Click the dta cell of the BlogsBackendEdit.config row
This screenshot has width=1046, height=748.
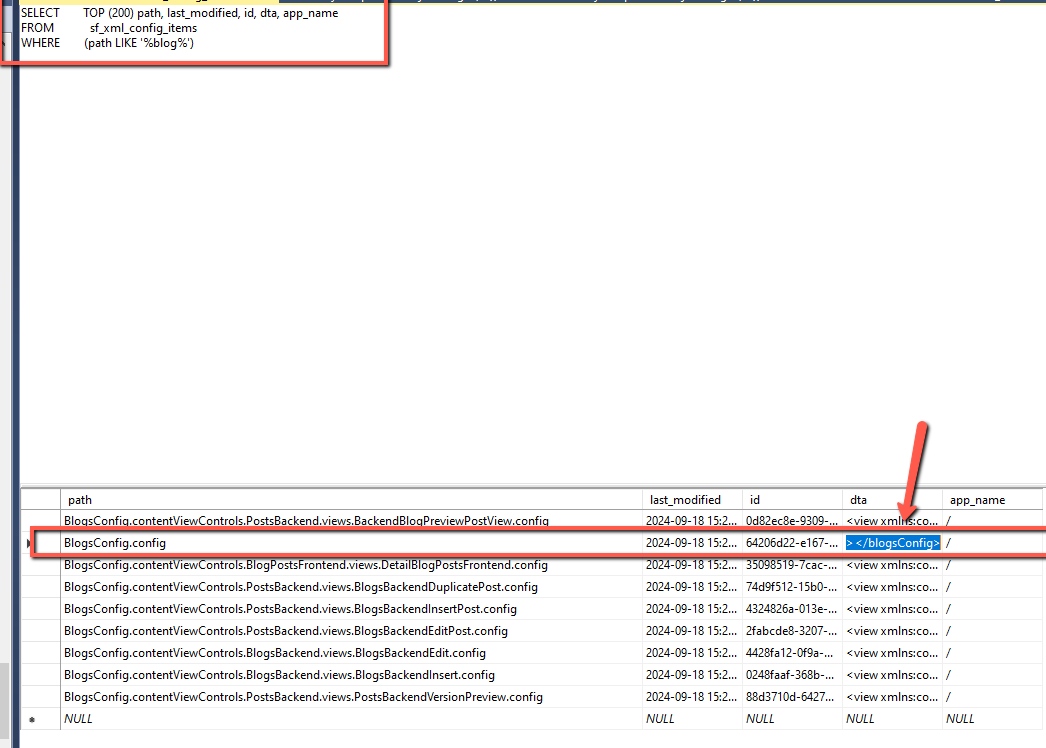tap(892, 653)
